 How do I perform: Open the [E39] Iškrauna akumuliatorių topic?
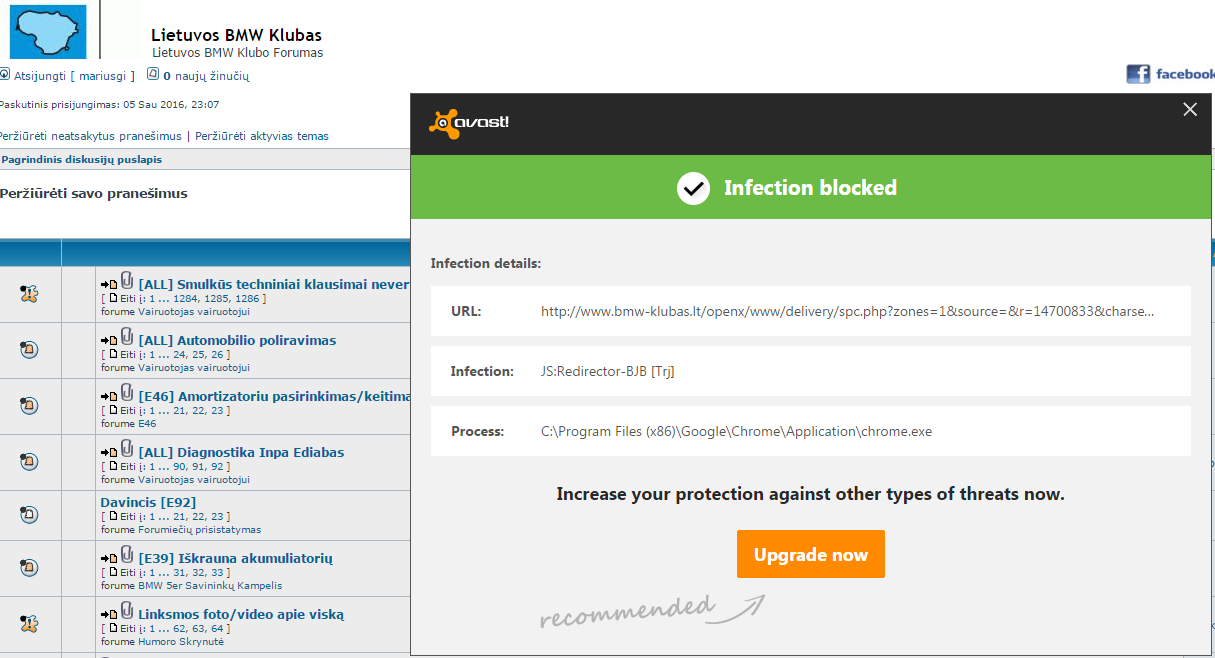[x=235, y=558]
